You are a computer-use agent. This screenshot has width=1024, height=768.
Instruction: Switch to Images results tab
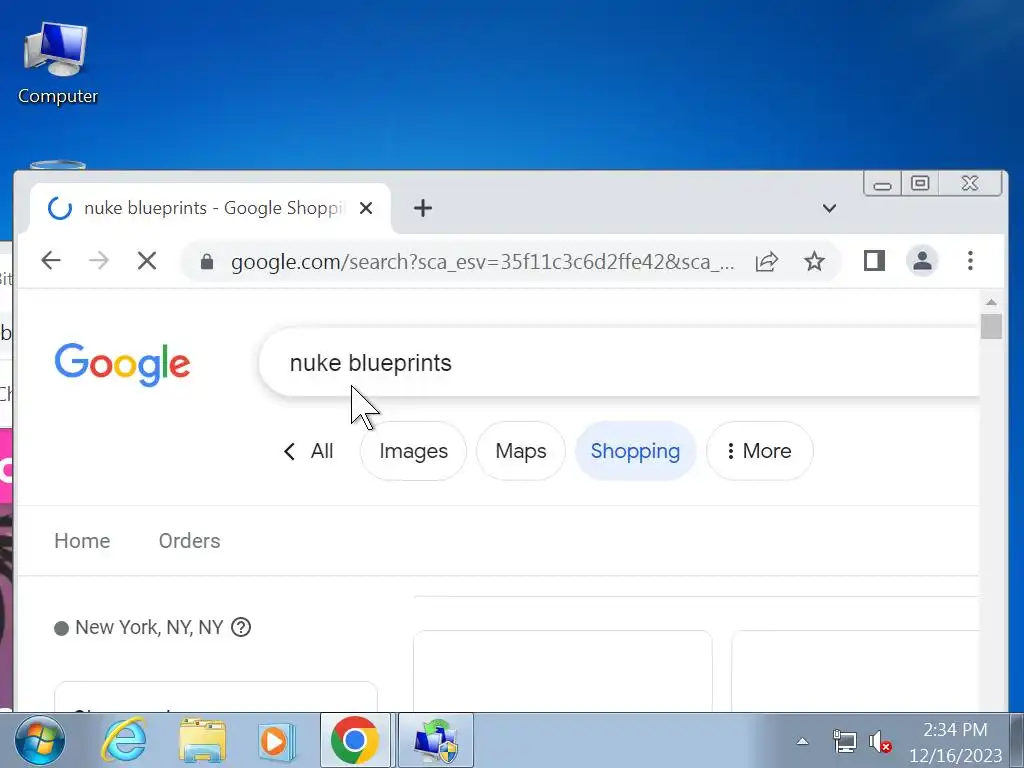point(413,451)
